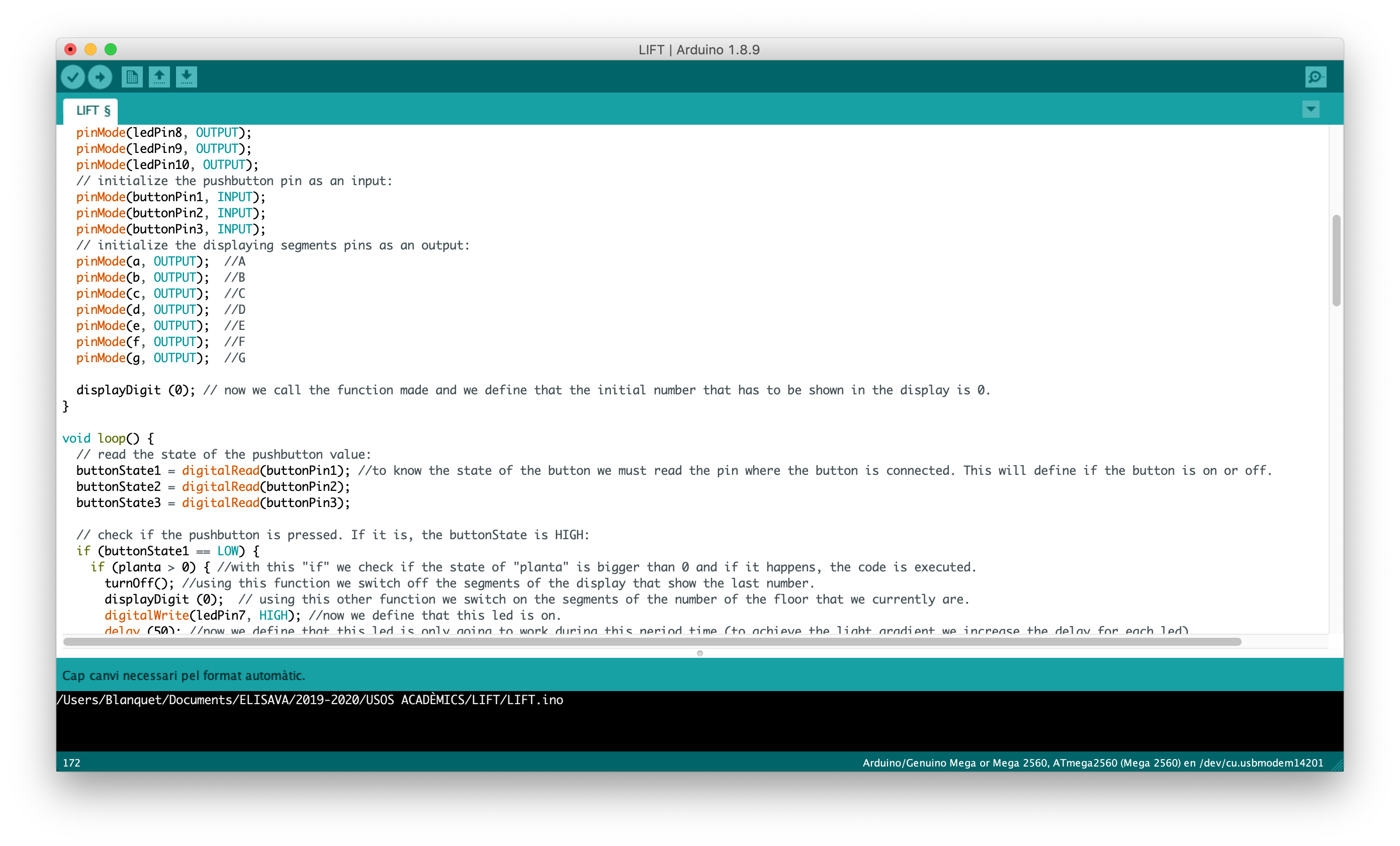Click 'pinMode(a, OUTPUT);' line
The width and height of the screenshot is (1400, 846).
(x=161, y=262)
